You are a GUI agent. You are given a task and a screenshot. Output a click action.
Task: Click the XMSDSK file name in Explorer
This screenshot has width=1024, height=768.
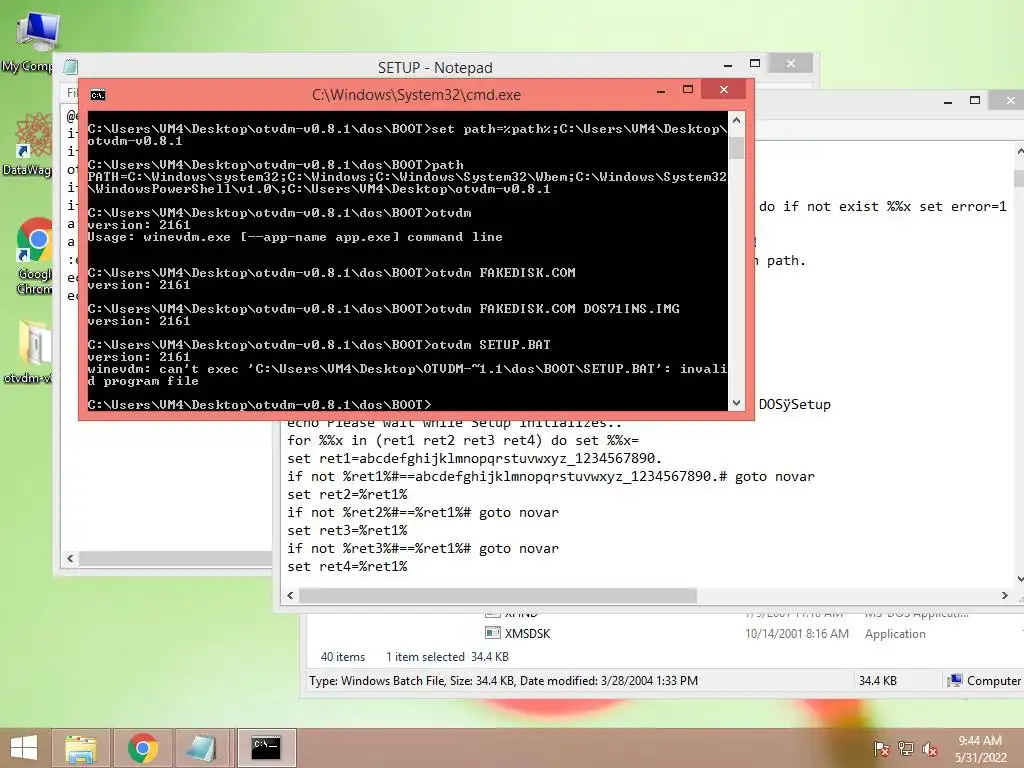(x=527, y=633)
